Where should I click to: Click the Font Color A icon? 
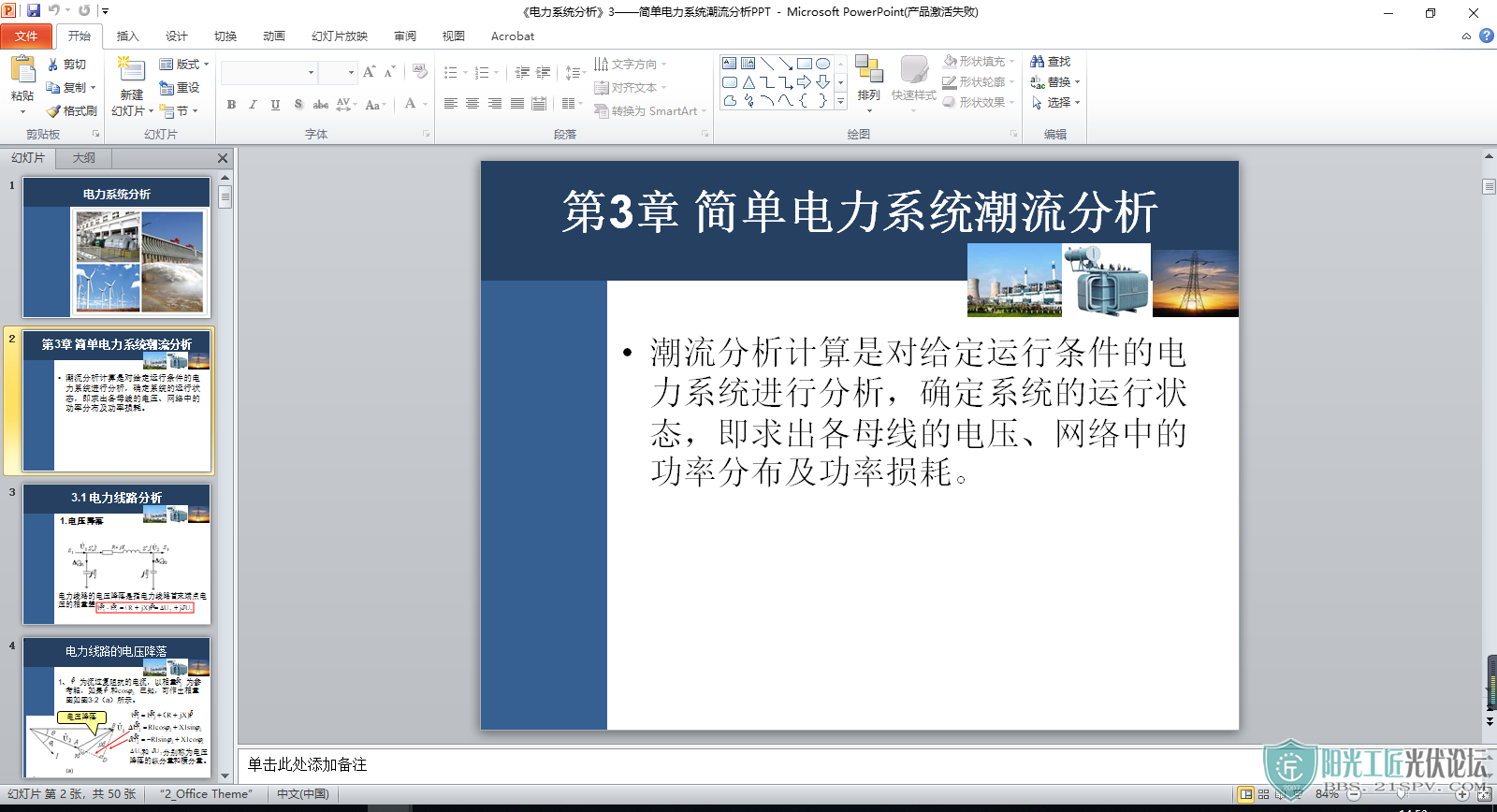point(411,104)
